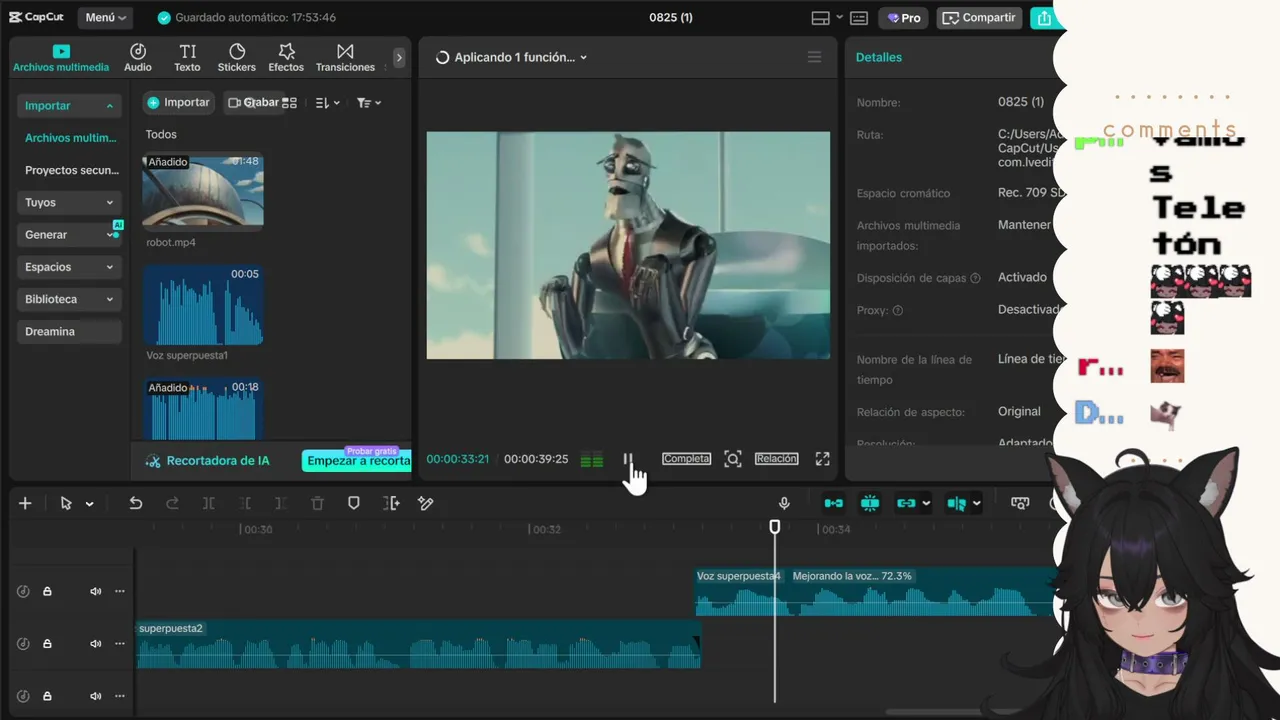Select the robot.mp4 video thumbnail
This screenshot has width=1280, height=720.
[x=203, y=190]
